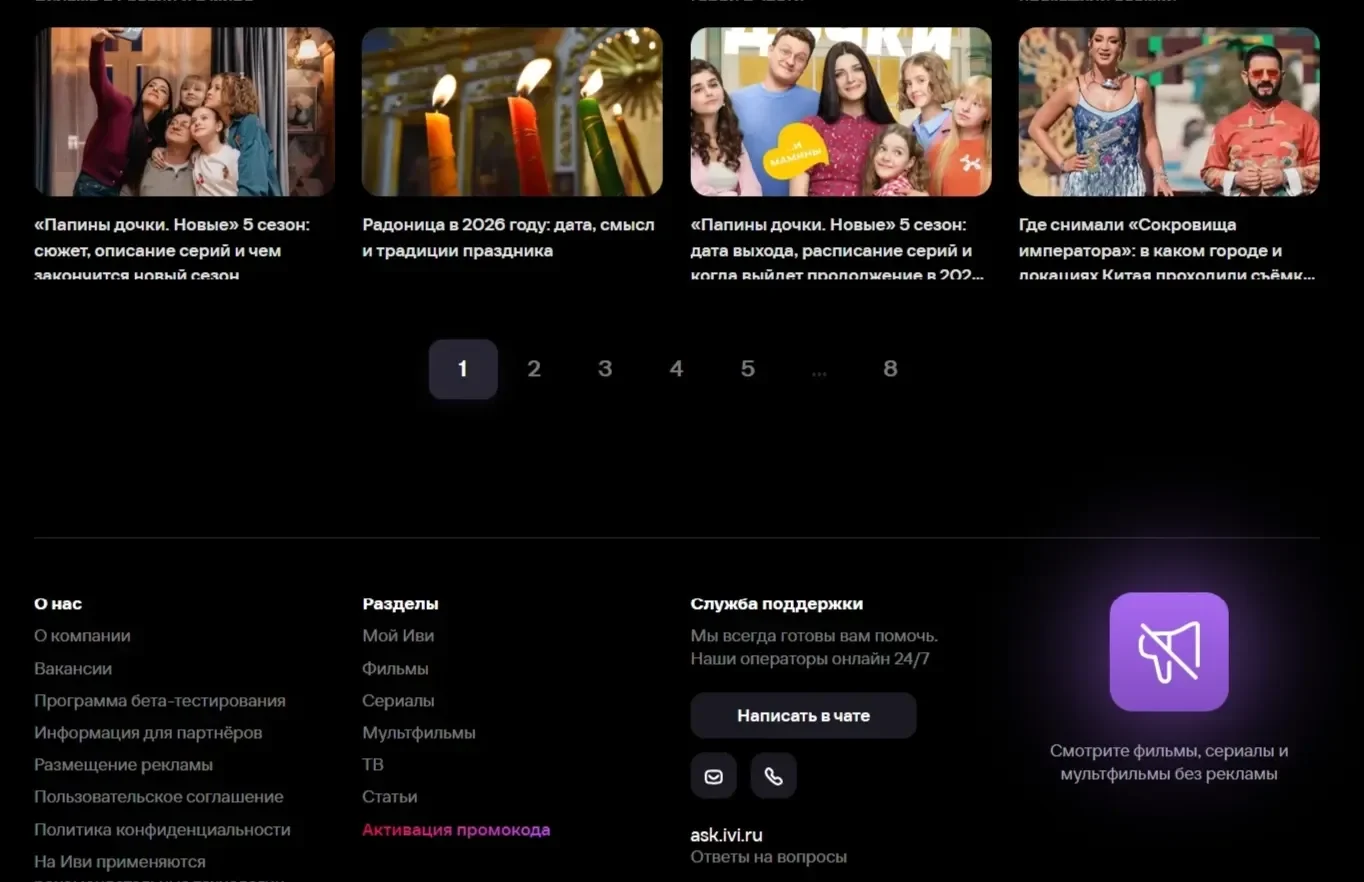Click the Ответы на вопросы text
1364x882 pixels.
coord(769,857)
